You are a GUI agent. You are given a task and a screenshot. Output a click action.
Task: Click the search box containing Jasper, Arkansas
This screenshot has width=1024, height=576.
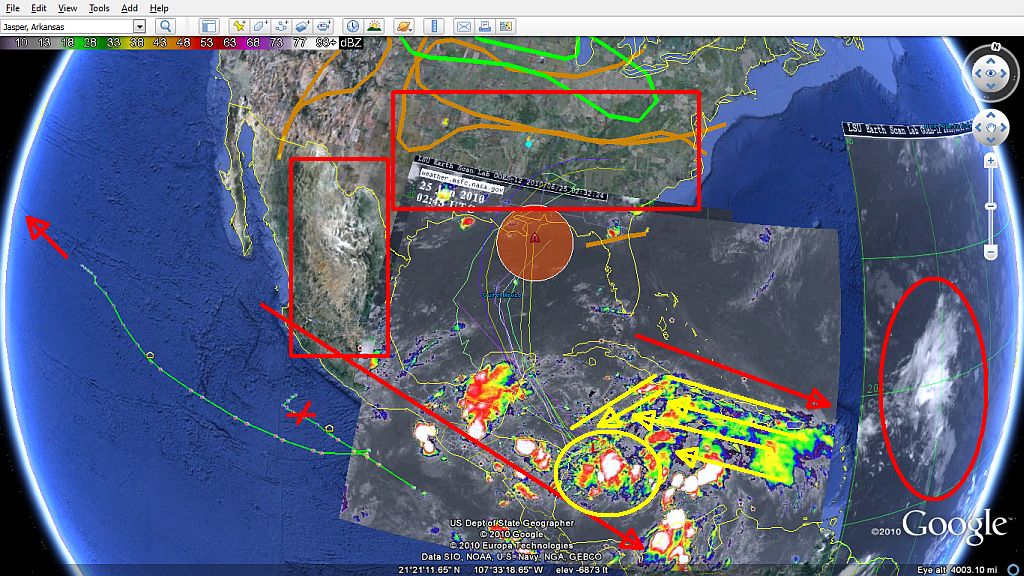pyautogui.click(x=67, y=26)
